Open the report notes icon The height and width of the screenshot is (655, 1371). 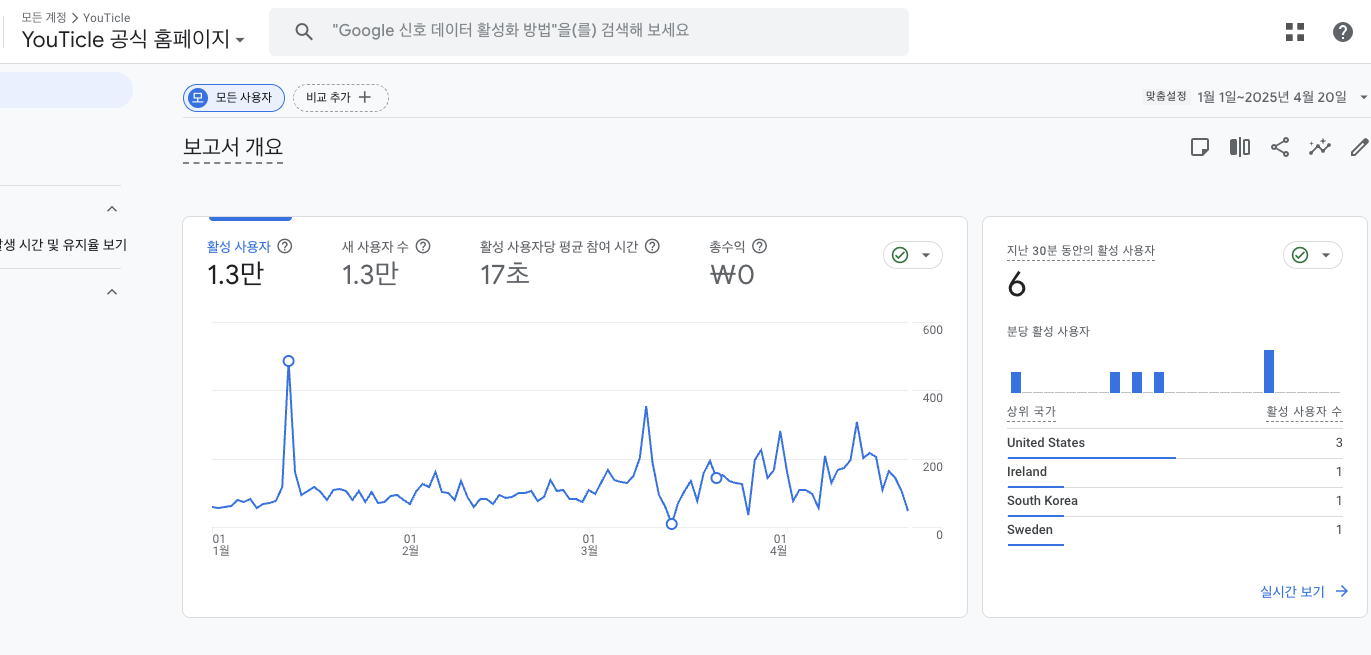pyautogui.click(x=1200, y=148)
